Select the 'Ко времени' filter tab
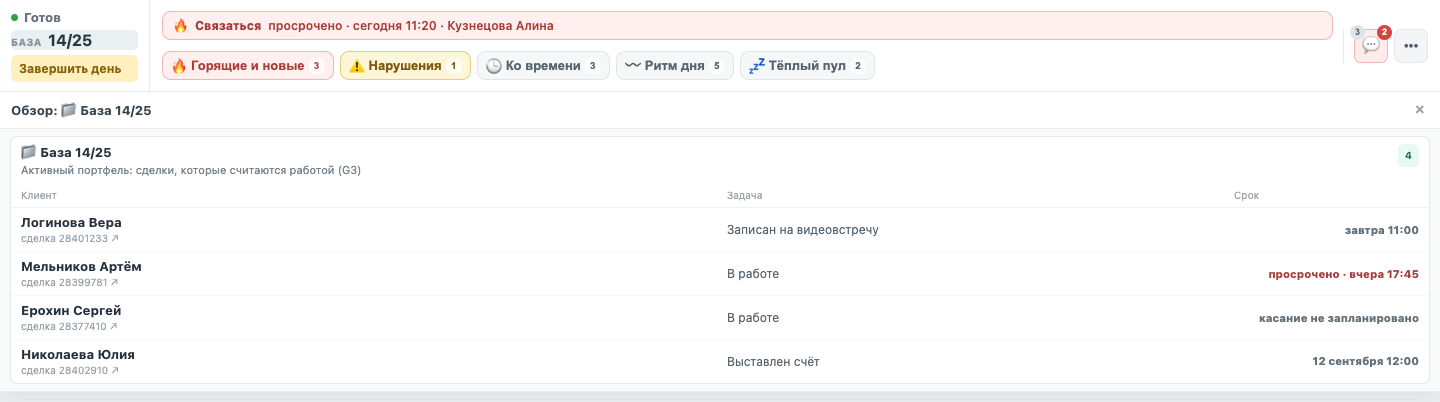Screen dimensions: 1440x402 543,66
